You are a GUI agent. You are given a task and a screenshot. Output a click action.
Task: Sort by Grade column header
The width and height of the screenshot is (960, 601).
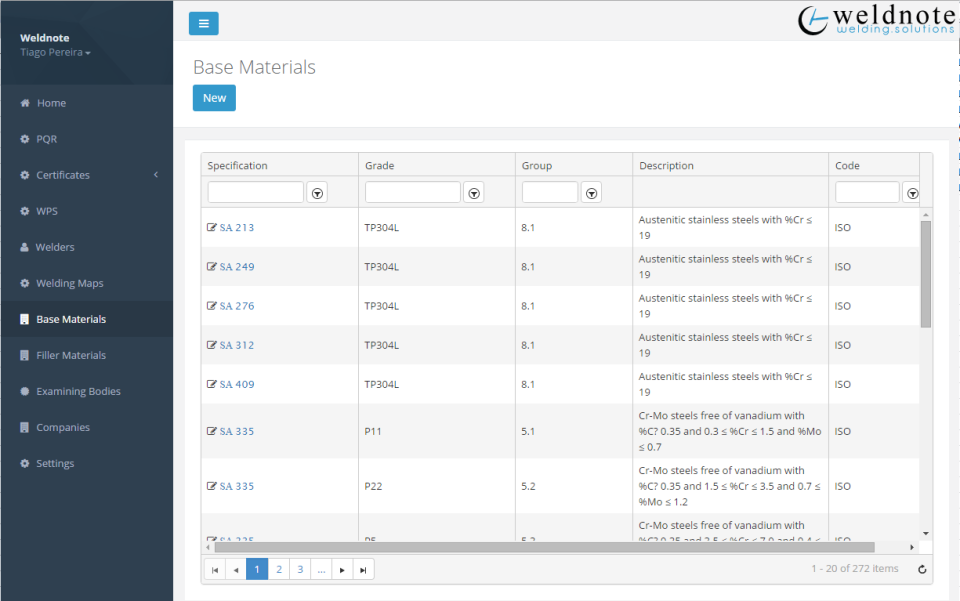(437, 165)
